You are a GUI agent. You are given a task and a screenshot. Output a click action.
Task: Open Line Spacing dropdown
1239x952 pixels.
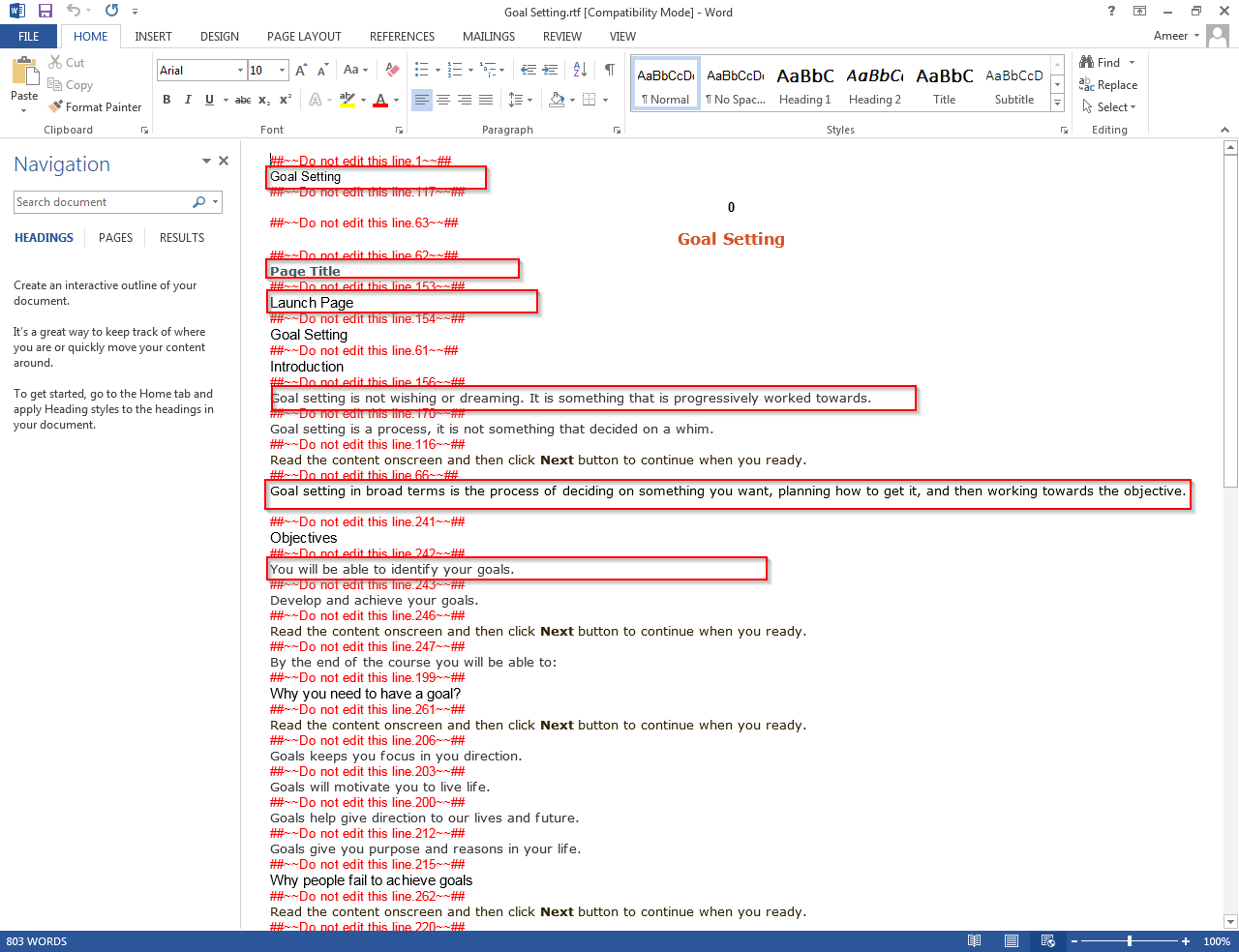(x=521, y=100)
